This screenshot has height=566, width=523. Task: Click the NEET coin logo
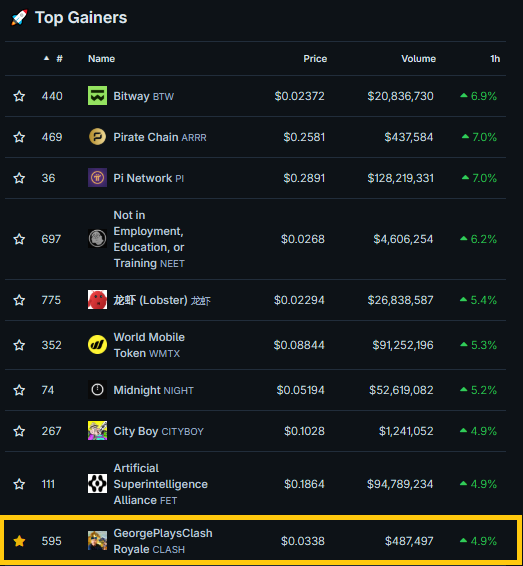tap(97, 239)
